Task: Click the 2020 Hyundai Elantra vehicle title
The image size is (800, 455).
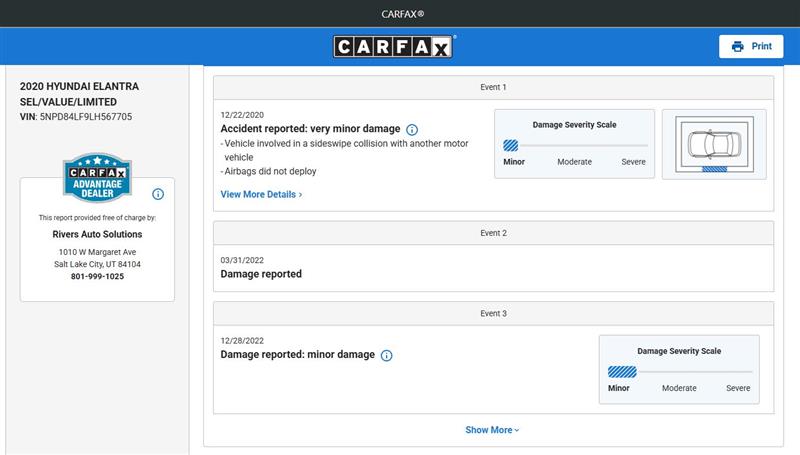Action: click(x=79, y=94)
